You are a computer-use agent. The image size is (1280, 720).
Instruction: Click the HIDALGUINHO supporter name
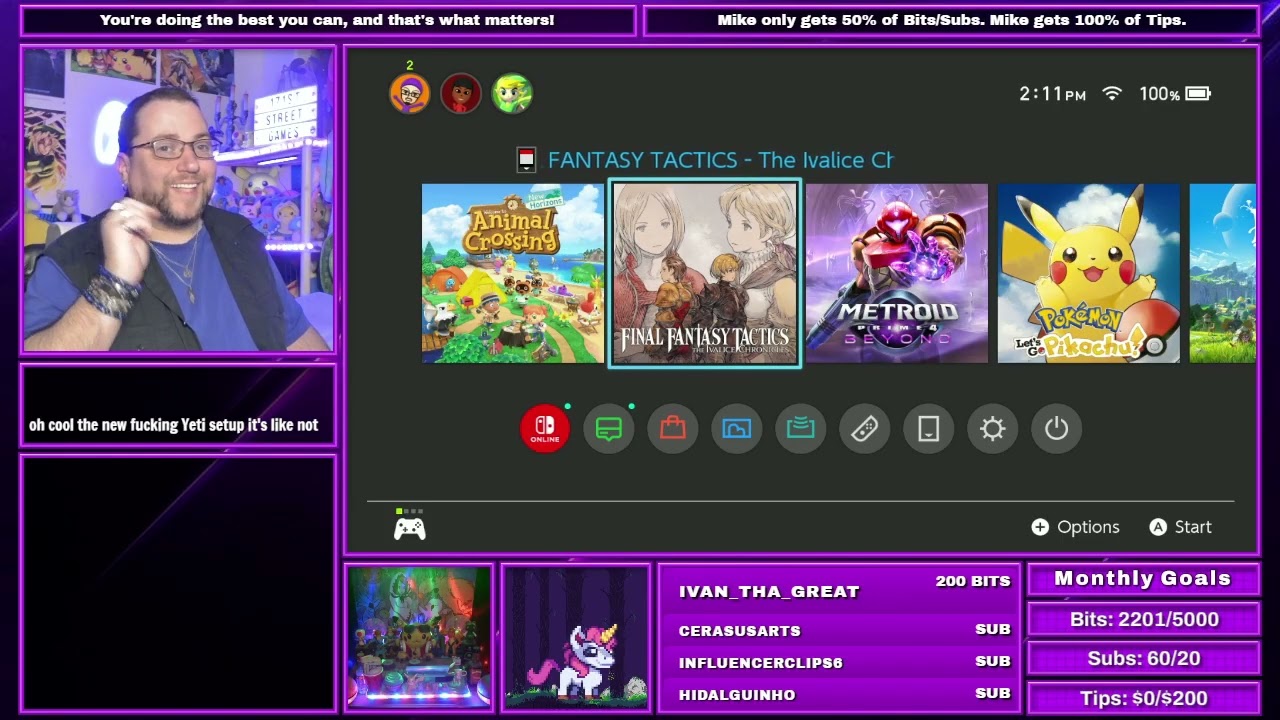(737, 695)
